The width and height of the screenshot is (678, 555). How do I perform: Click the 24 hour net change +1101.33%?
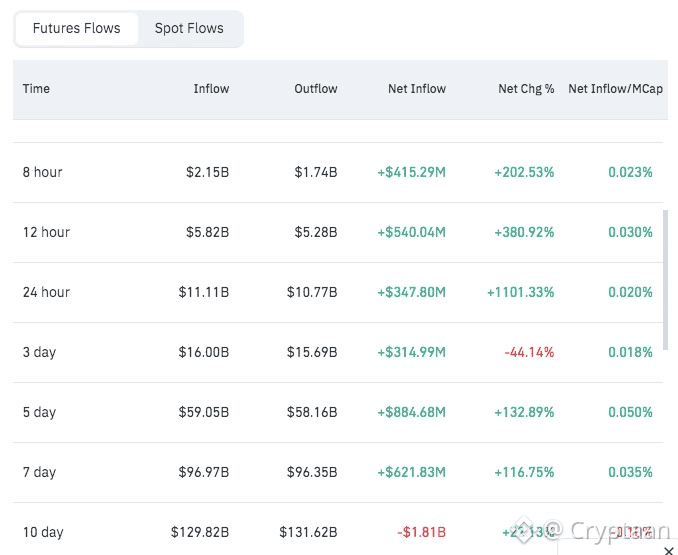pos(520,292)
